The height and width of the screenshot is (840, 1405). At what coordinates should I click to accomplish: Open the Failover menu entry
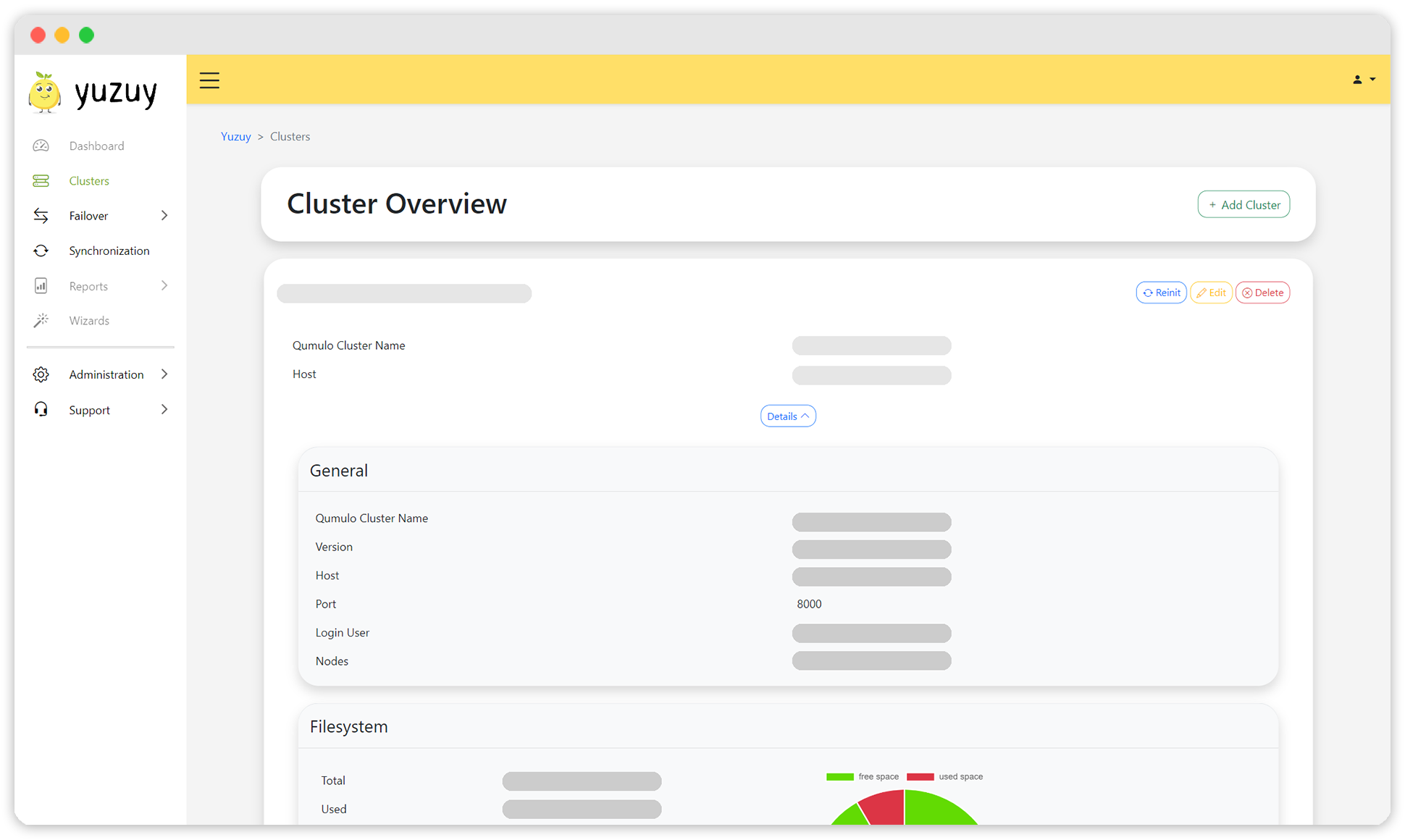coord(88,215)
